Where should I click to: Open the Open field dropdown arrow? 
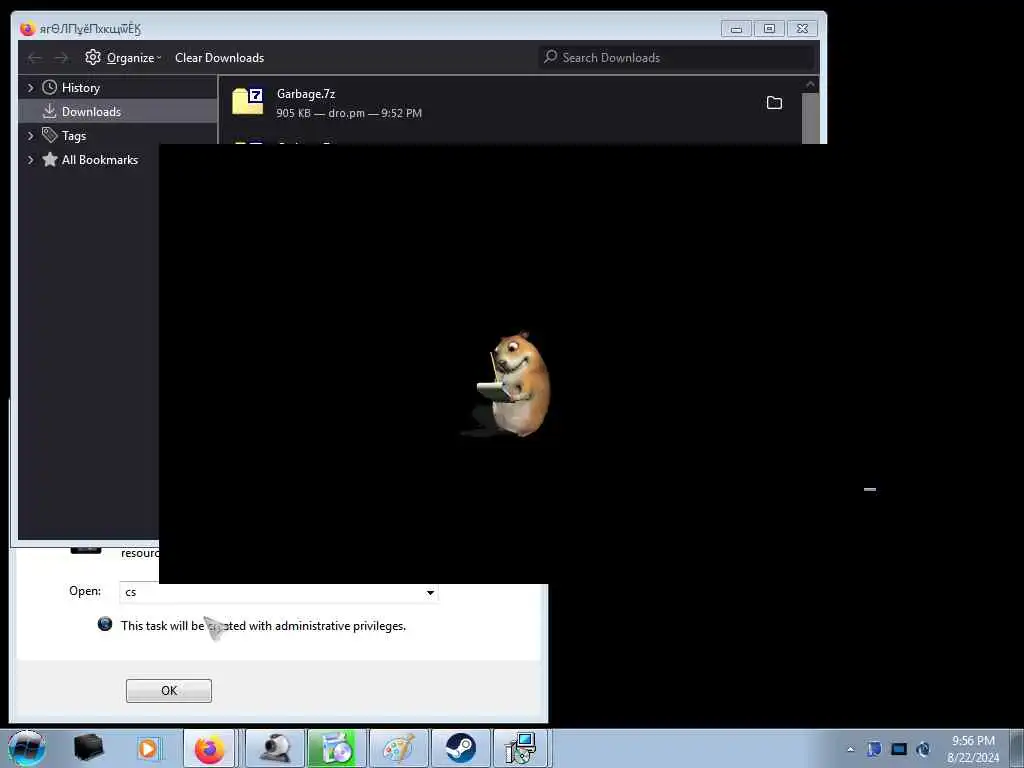click(x=430, y=593)
